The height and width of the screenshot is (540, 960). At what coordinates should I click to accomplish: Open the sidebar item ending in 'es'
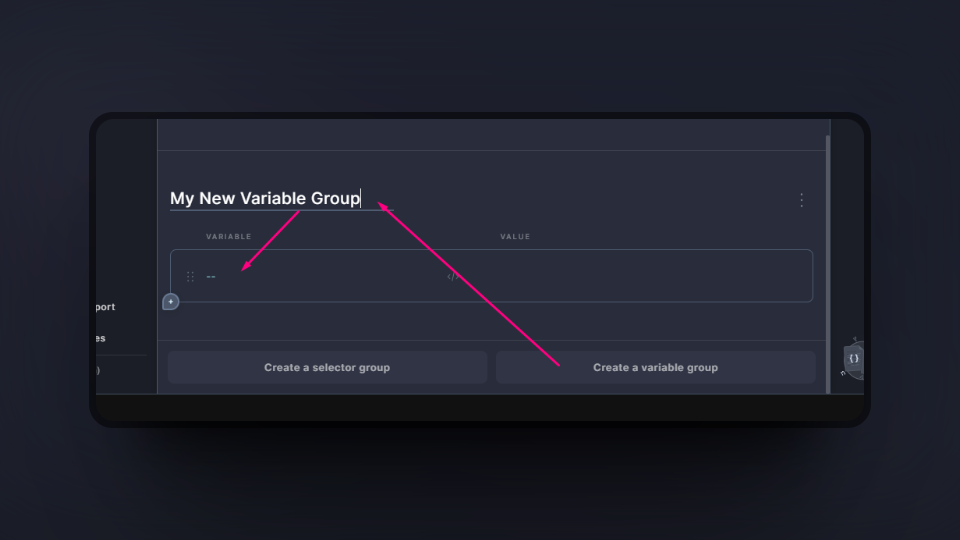pyautogui.click(x=99, y=338)
